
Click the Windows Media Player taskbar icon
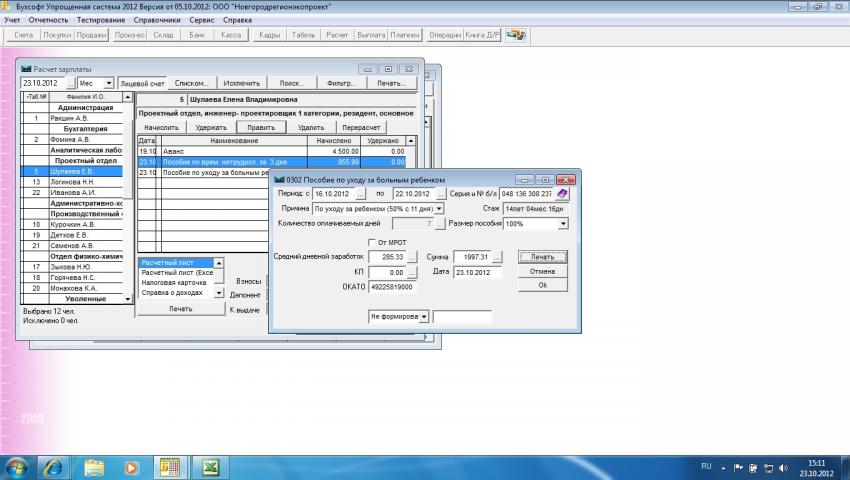pos(130,467)
